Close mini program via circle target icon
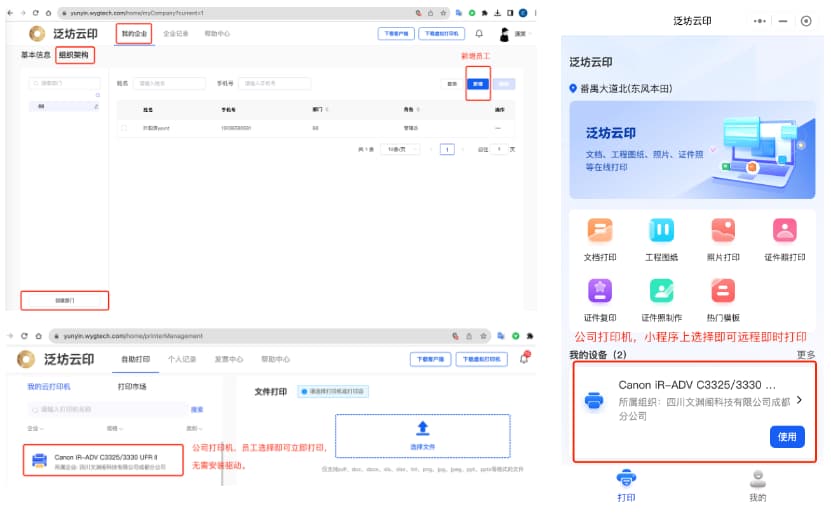The width and height of the screenshot is (831, 514). point(806,21)
